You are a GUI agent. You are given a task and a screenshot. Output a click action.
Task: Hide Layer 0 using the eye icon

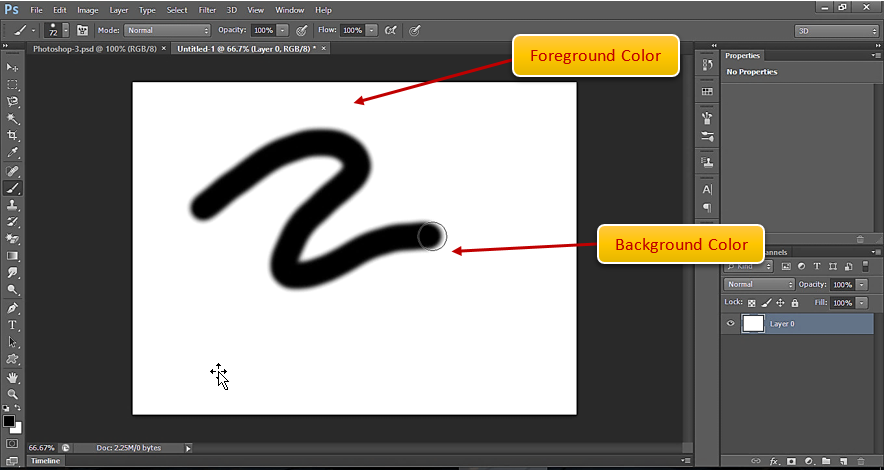(x=731, y=324)
